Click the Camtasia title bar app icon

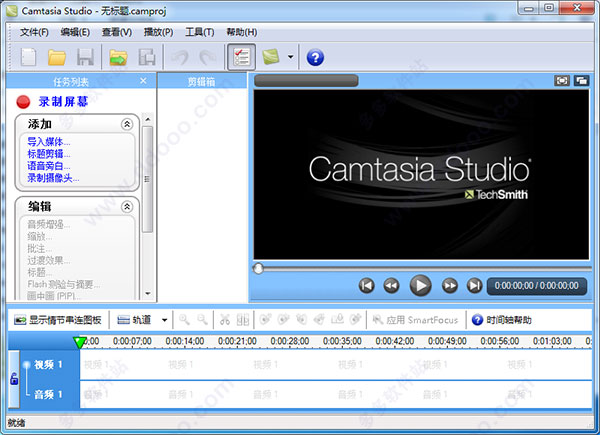click(x=12, y=11)
